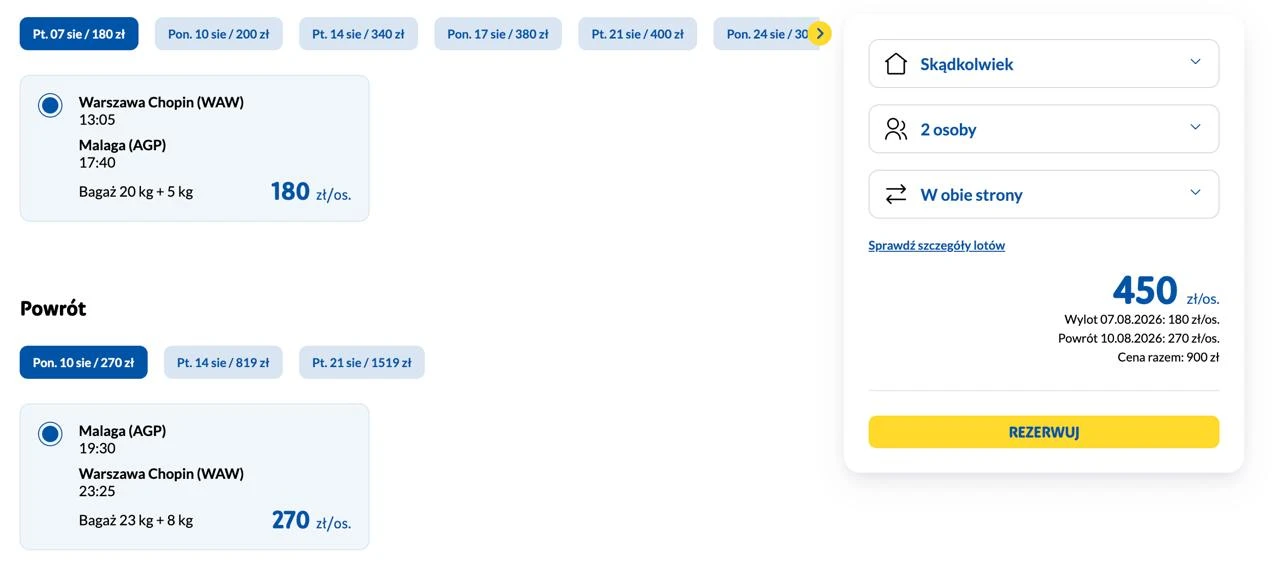Click the partially visible Pon. 24 sie tab

pyautogui.click(x=762, y=34)
